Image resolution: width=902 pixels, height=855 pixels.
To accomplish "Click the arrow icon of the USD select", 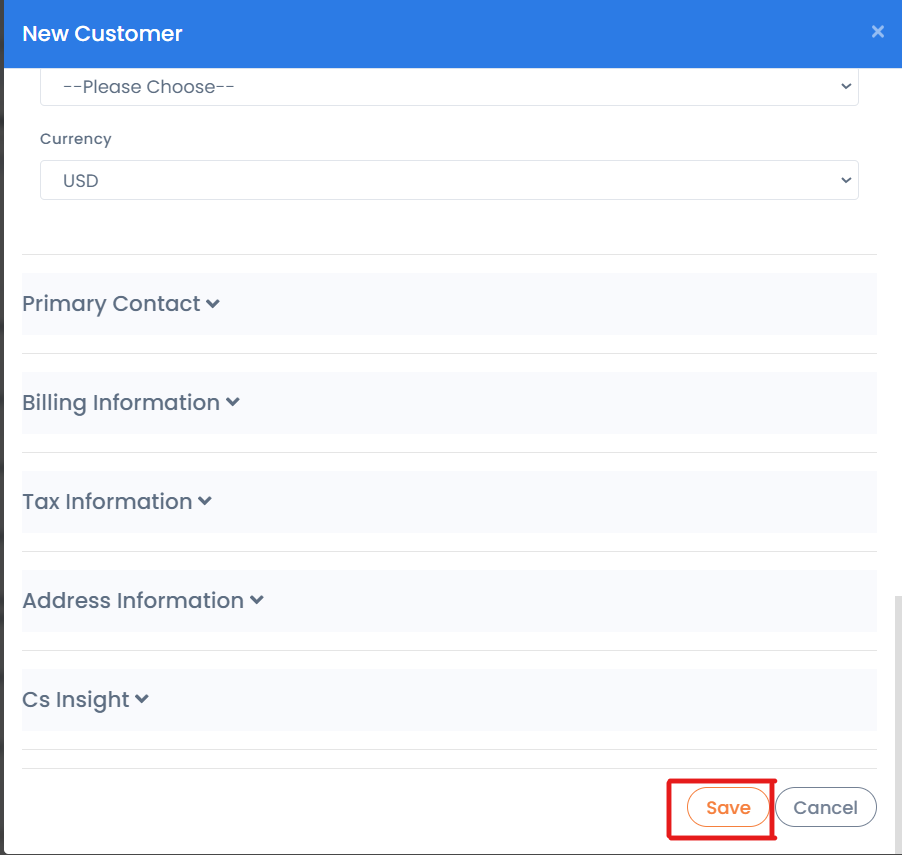I will coord(846,180).
